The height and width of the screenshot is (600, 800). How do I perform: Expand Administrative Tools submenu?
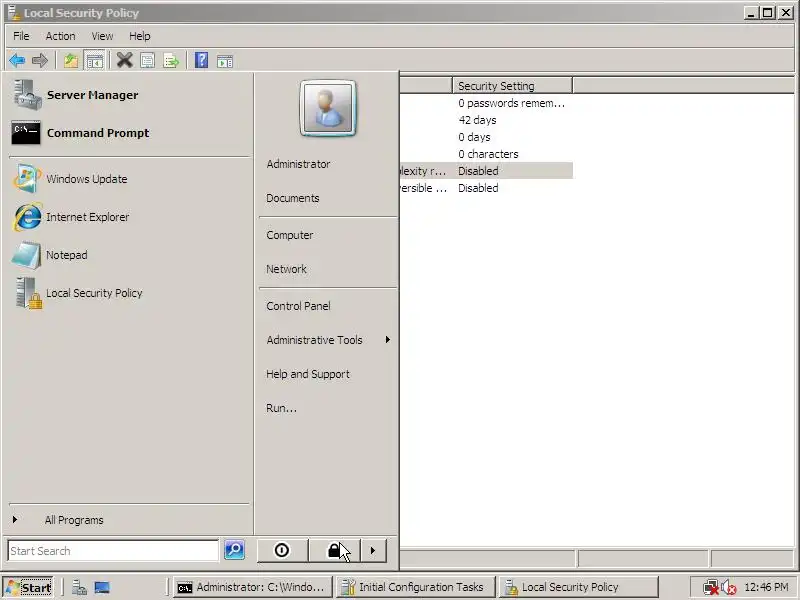tap(328, 340)
